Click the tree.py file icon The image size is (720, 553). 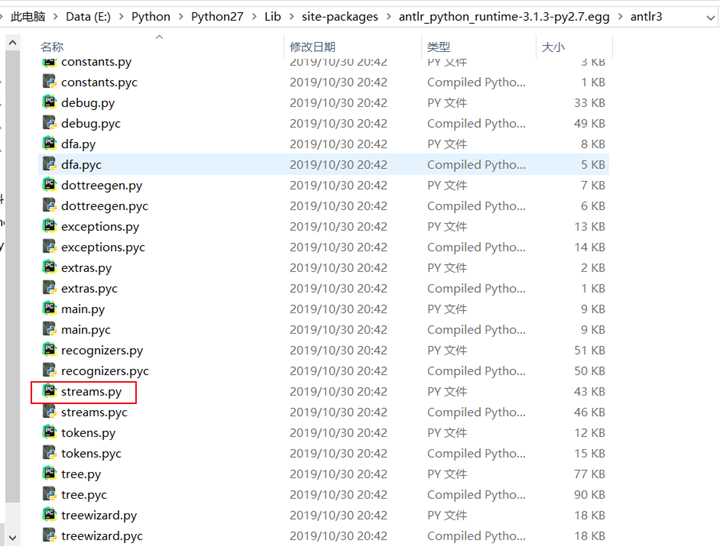click(49, 473)
